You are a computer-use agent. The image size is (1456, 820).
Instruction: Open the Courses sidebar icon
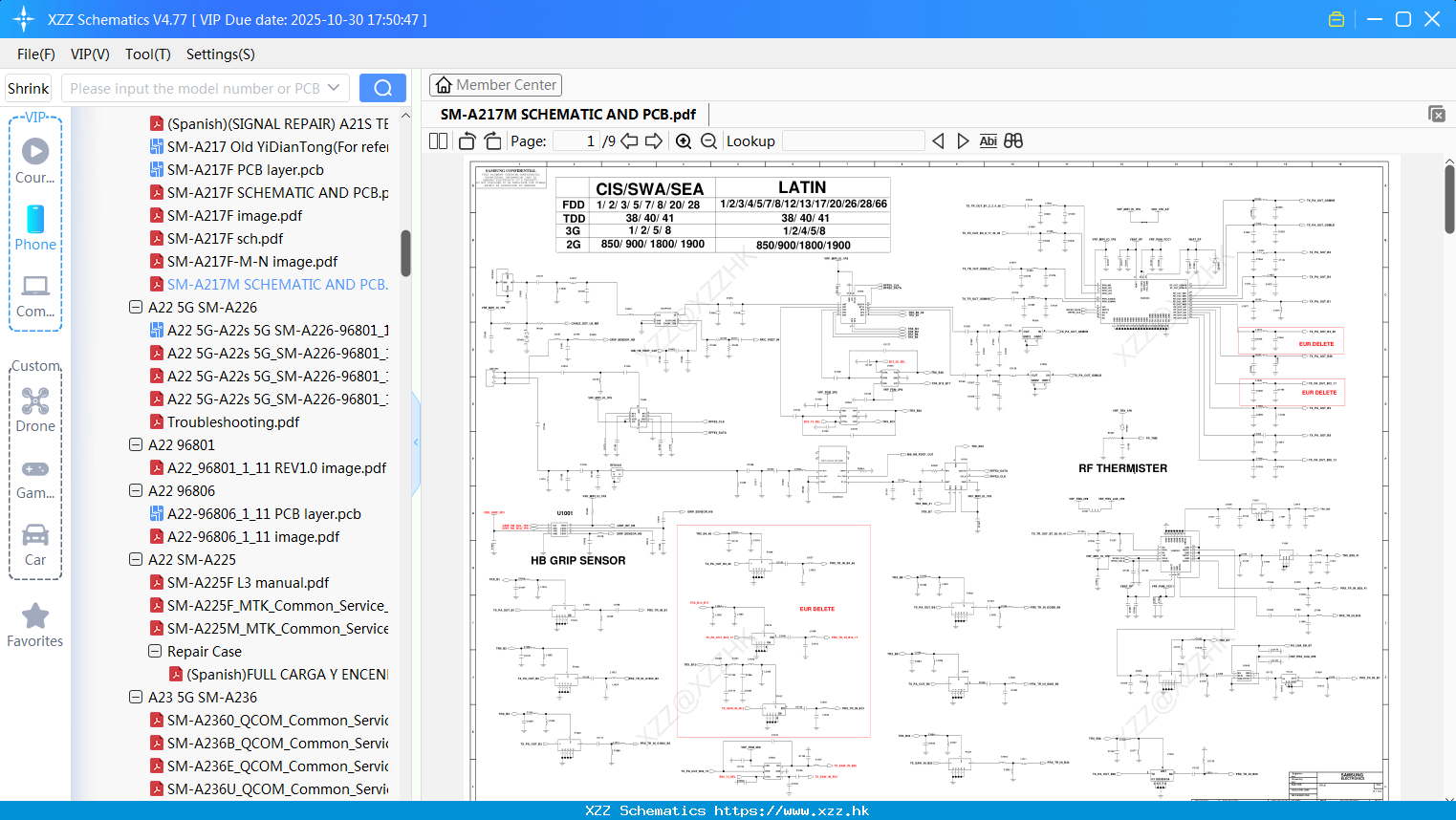[x=35, y=161]
